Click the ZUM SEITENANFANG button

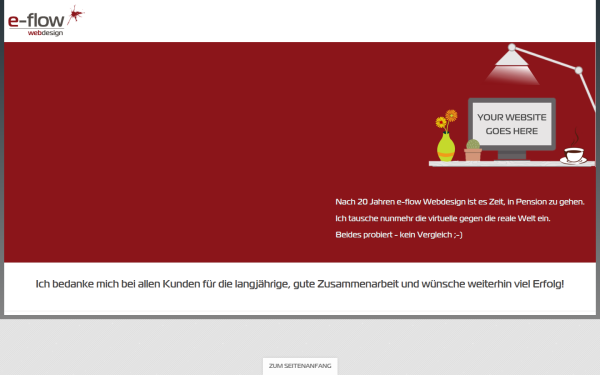point(300,366)
